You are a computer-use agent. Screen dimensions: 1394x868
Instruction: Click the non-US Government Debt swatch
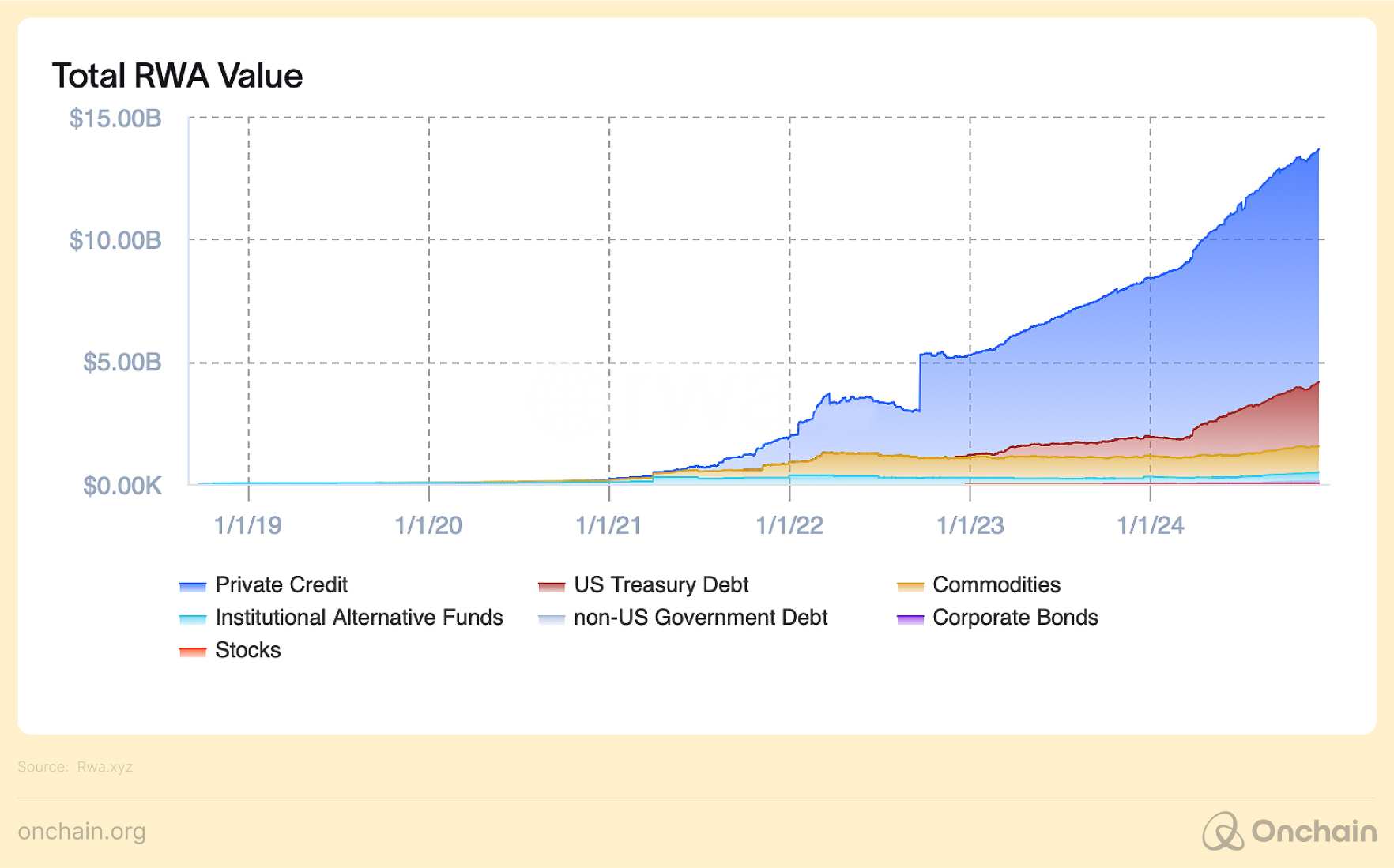click(x=552, y=619)
